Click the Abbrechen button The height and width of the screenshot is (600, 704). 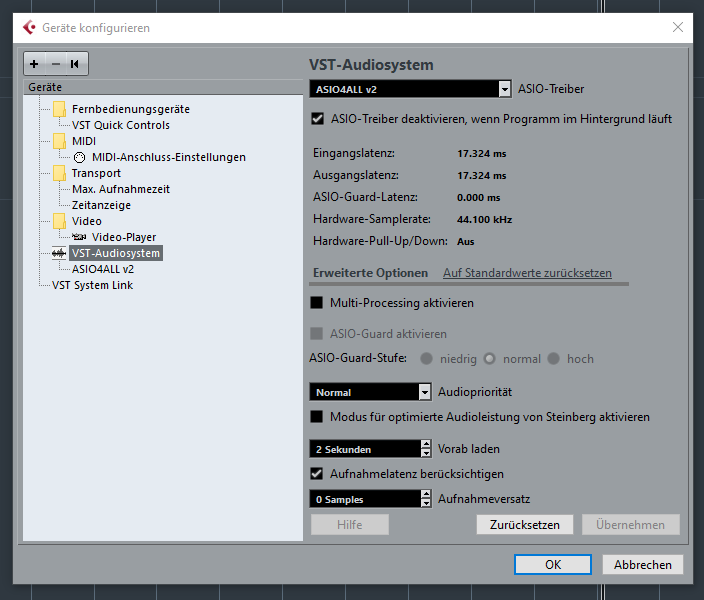pos(642,565)
